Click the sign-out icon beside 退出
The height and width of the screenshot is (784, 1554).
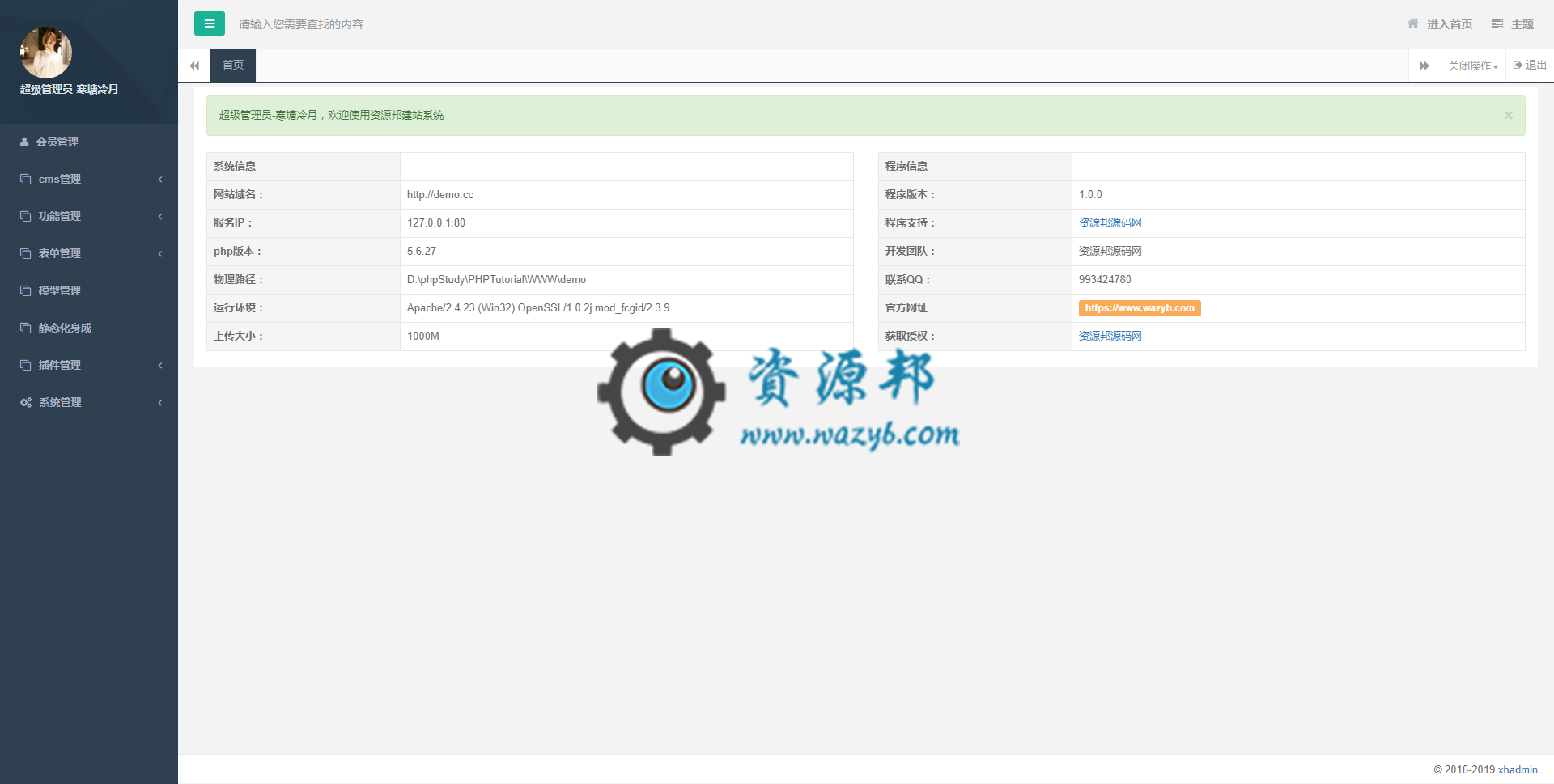tap(1518, 66)
